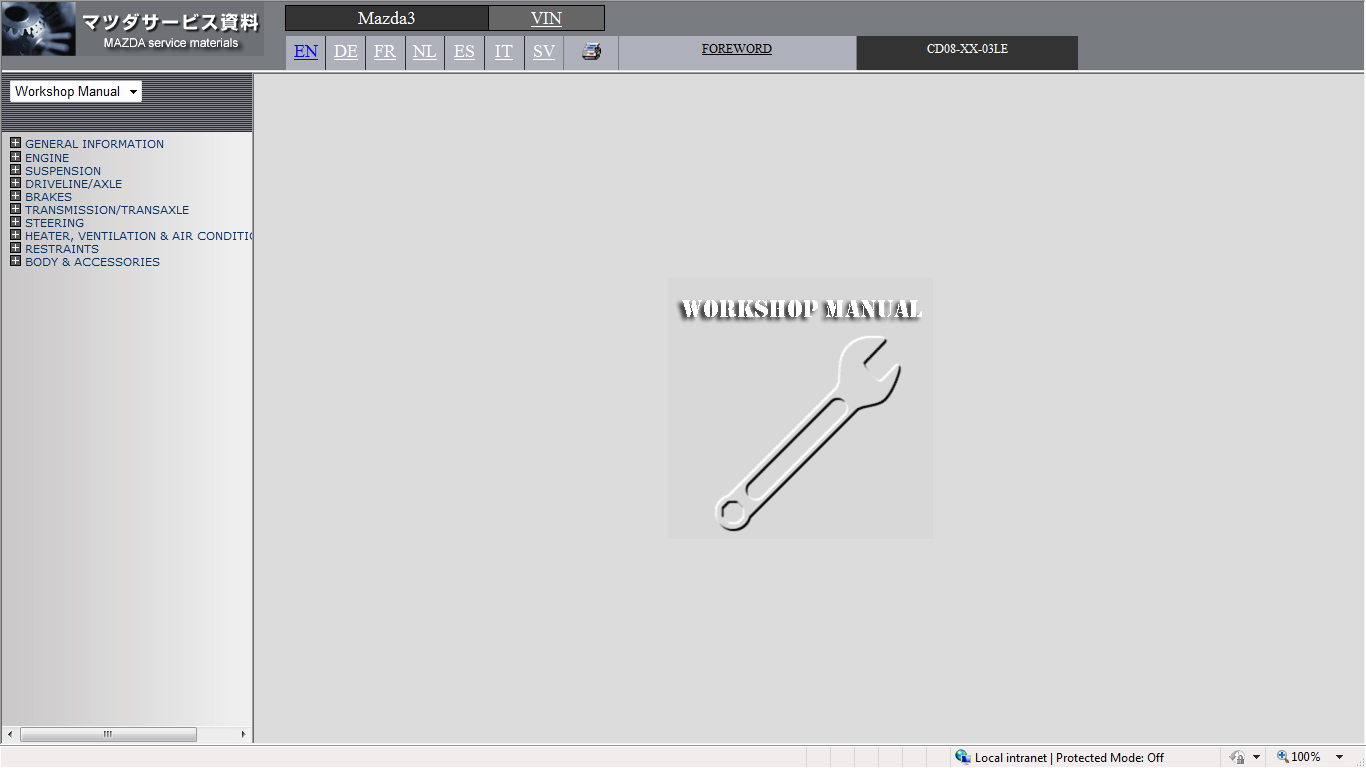Open the Workshop Manual dropdown
Image resolution: width=1366 pixels, height=768 pixels.
76,91
